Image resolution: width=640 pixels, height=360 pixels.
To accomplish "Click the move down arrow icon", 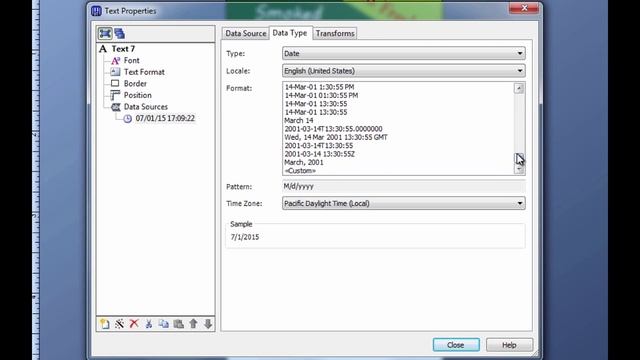I will [x=208, y=324].
